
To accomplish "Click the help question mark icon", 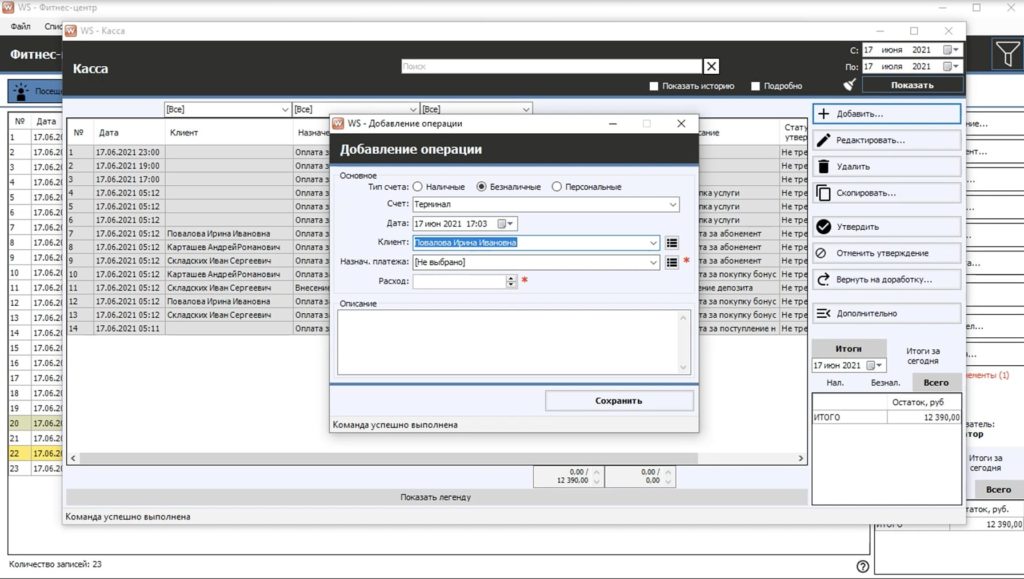I will [x=863, y=566].
